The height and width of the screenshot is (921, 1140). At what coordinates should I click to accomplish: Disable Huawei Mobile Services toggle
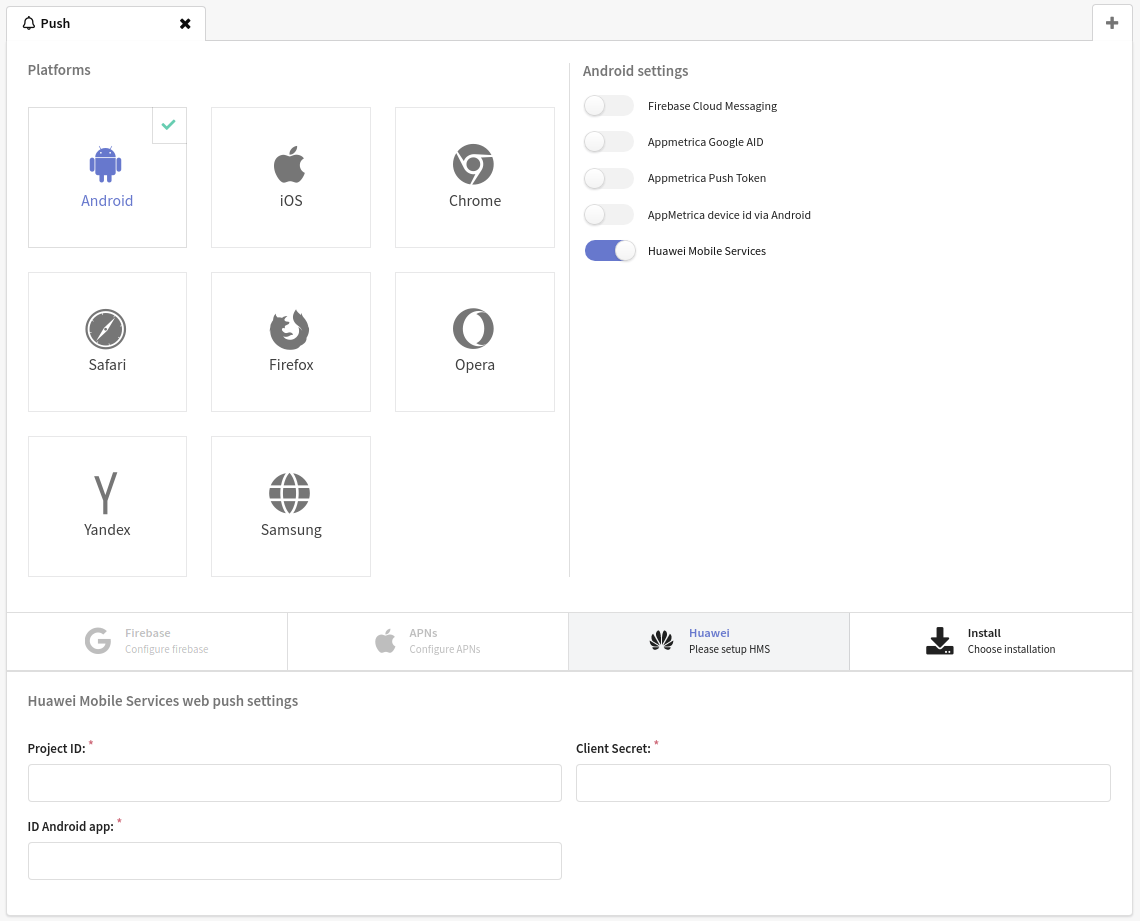(x=609, y=251)
